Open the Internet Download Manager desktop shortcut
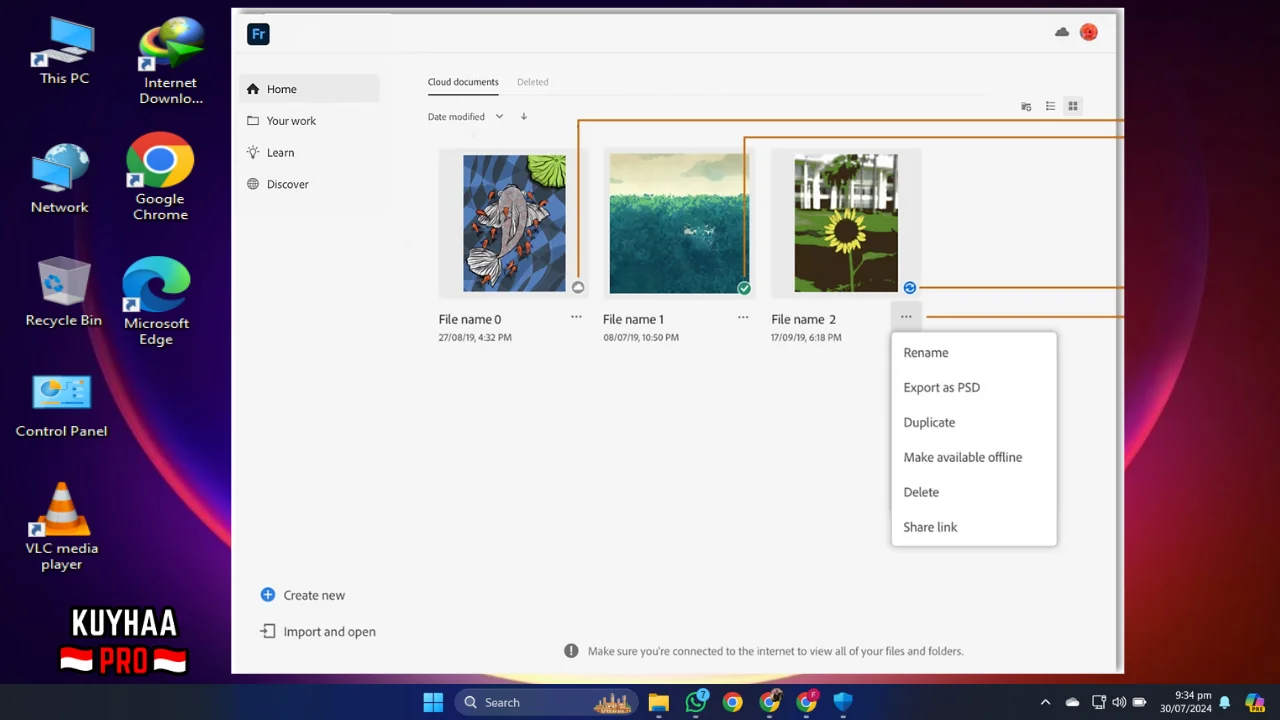Viewport: 1280px width, 720px height. [x=170, y=61]
